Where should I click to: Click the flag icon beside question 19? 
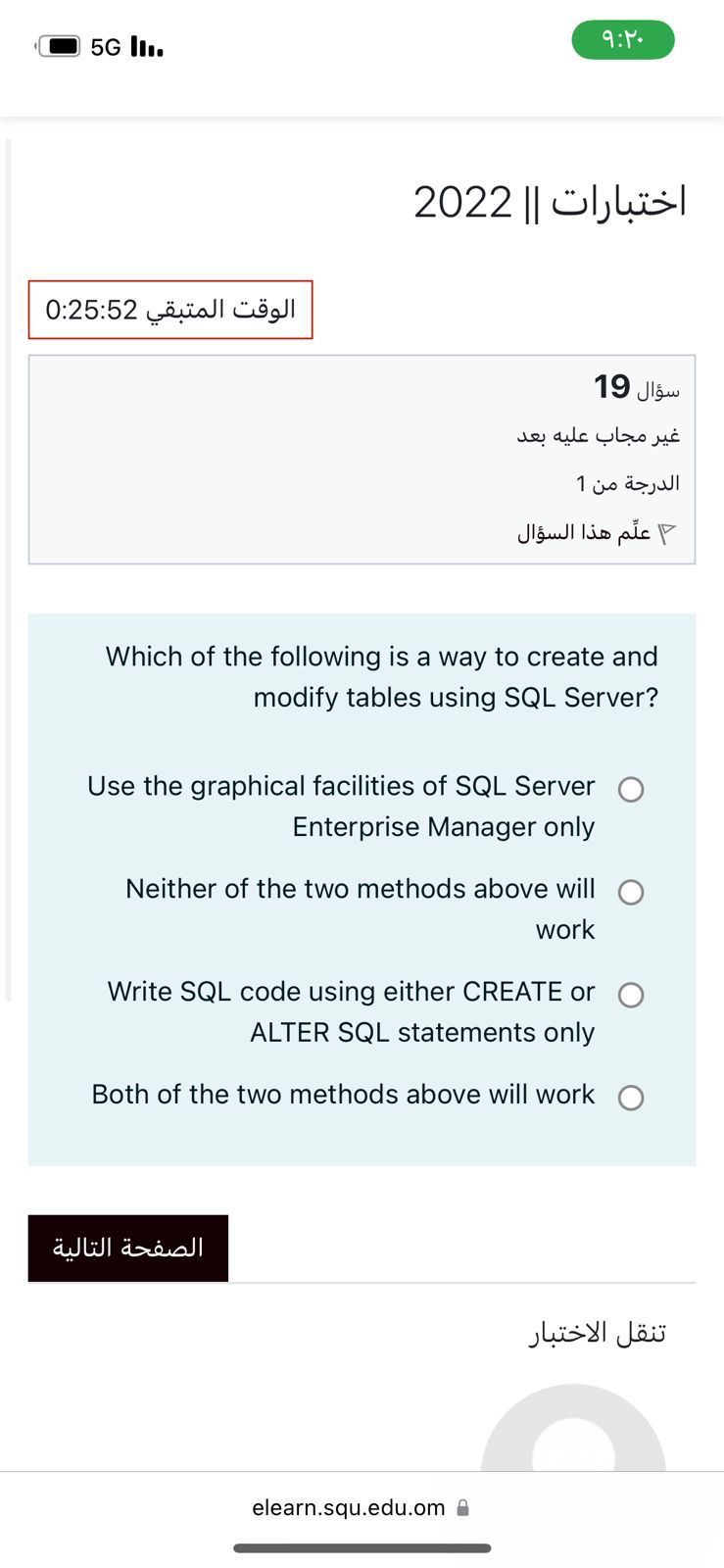point(667,534)
